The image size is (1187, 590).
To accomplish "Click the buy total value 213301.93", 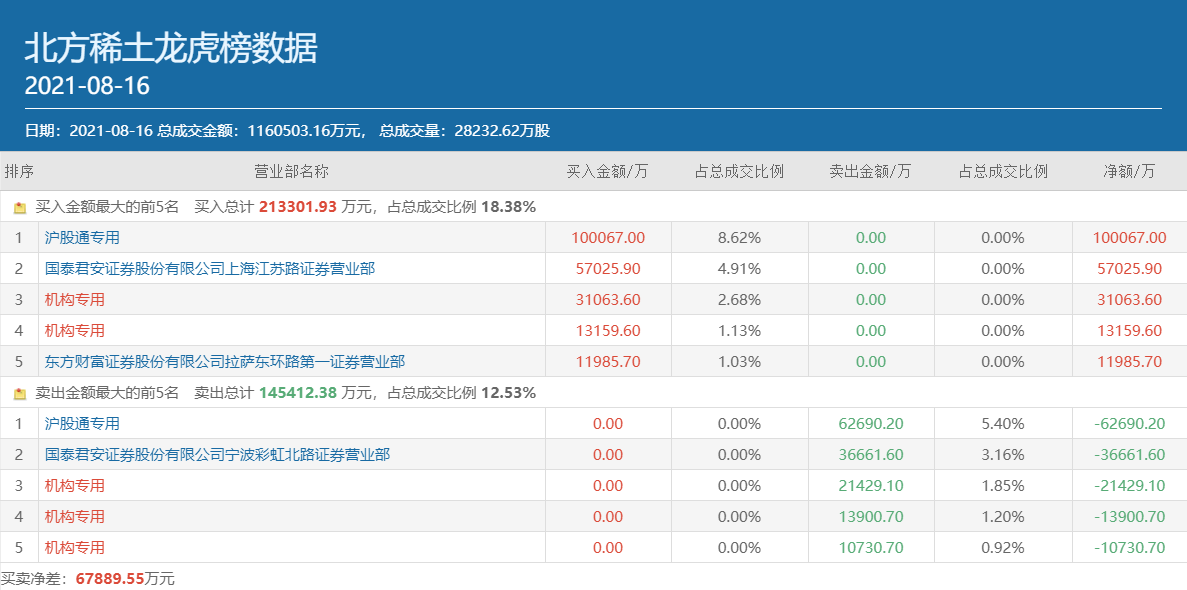I will [x=297, y=208].
